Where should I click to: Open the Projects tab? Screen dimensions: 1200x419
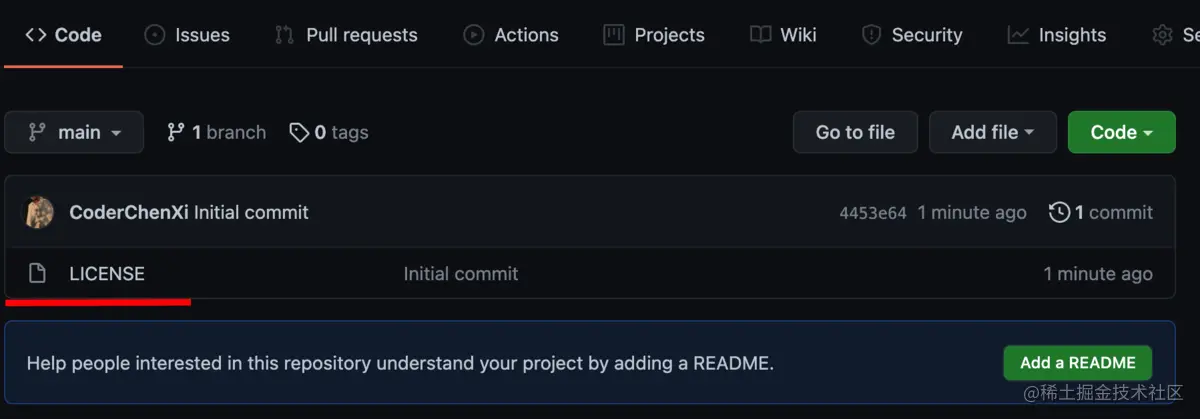654,35
